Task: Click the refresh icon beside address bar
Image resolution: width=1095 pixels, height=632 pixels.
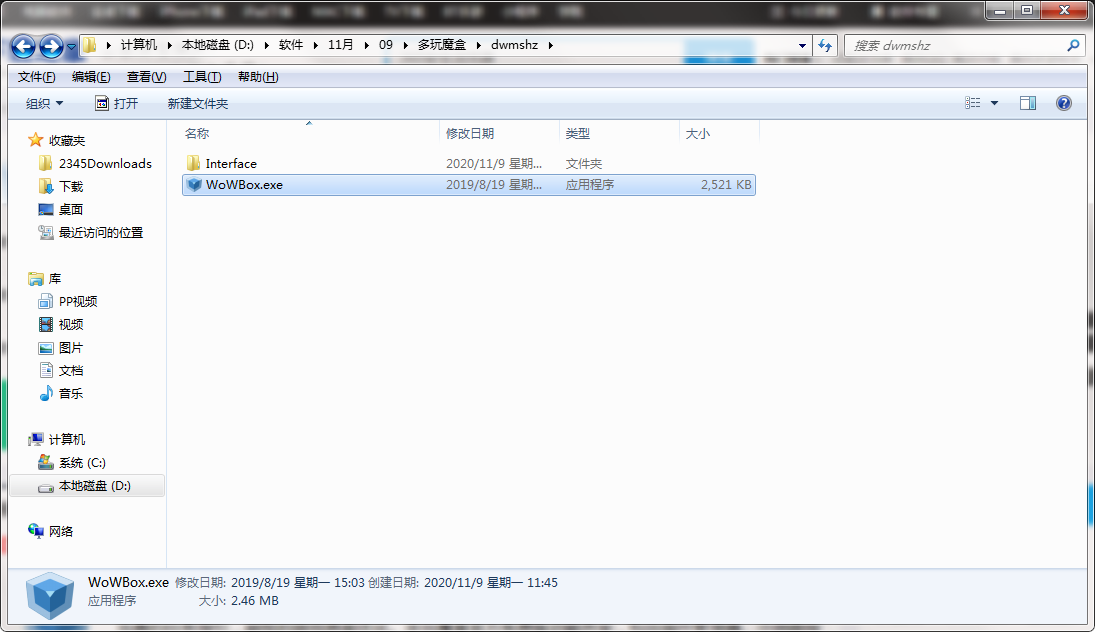Action: point(825,45)
